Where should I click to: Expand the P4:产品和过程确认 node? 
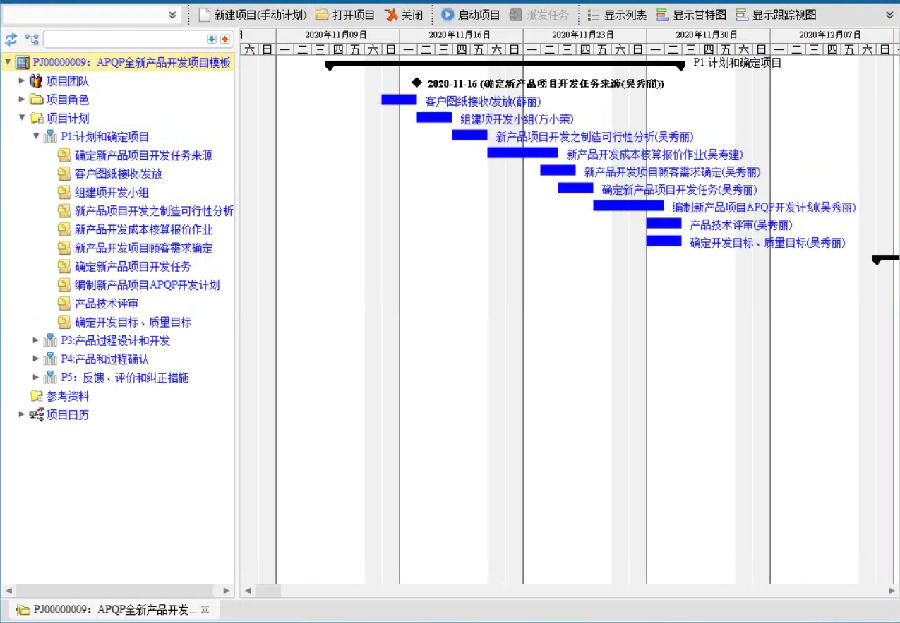coord(36,358)
